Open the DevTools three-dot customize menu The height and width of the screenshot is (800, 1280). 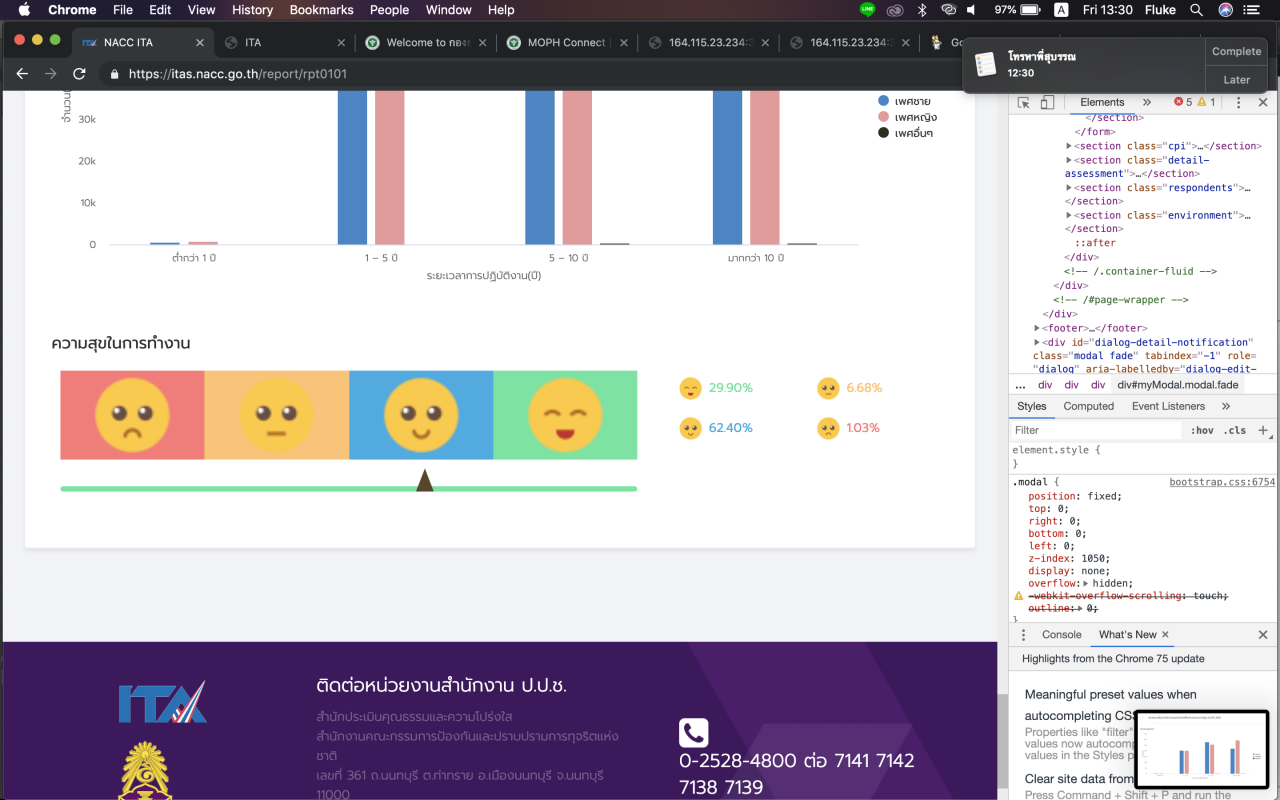pyautogui.click(x=1238, y=102)
